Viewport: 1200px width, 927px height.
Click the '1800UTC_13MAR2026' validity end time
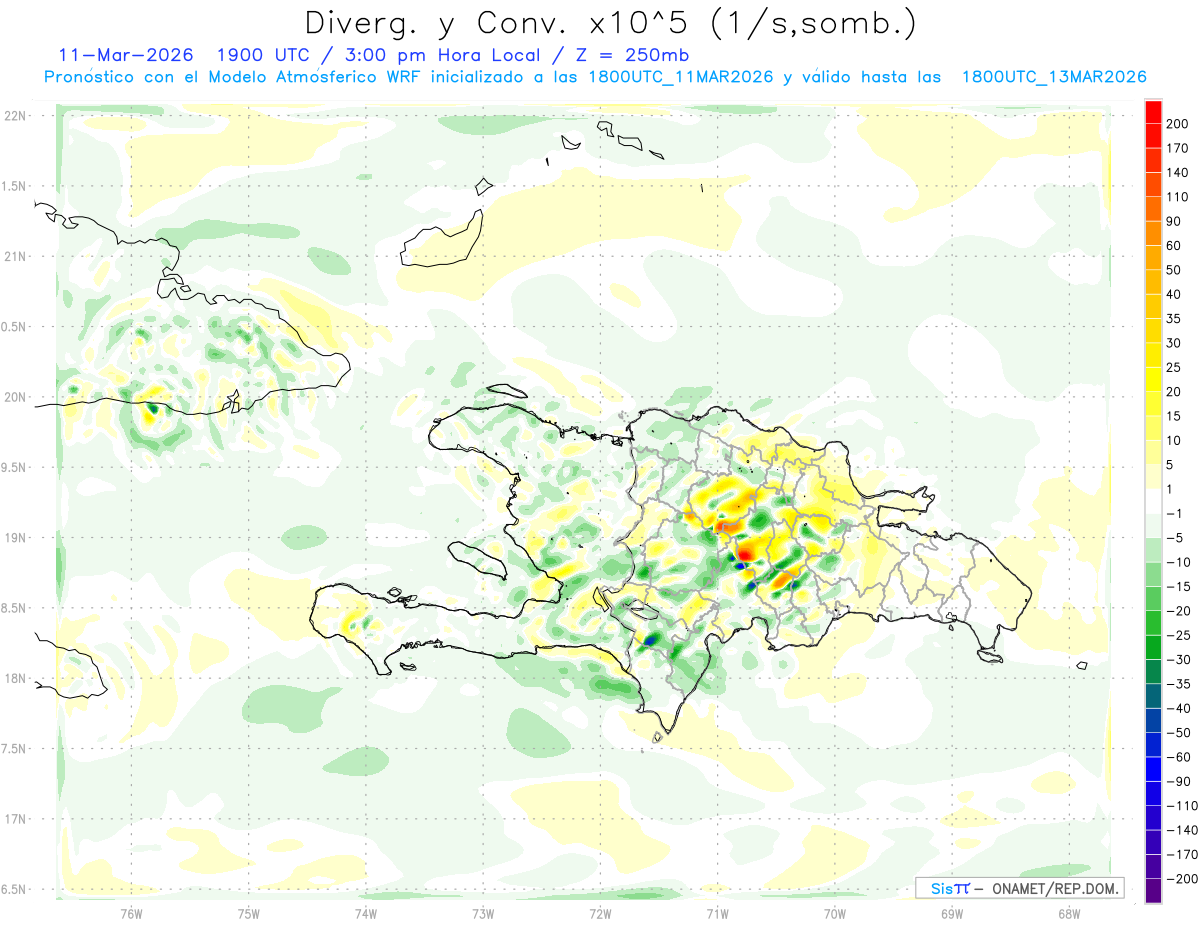click(x=1053, y=77)
